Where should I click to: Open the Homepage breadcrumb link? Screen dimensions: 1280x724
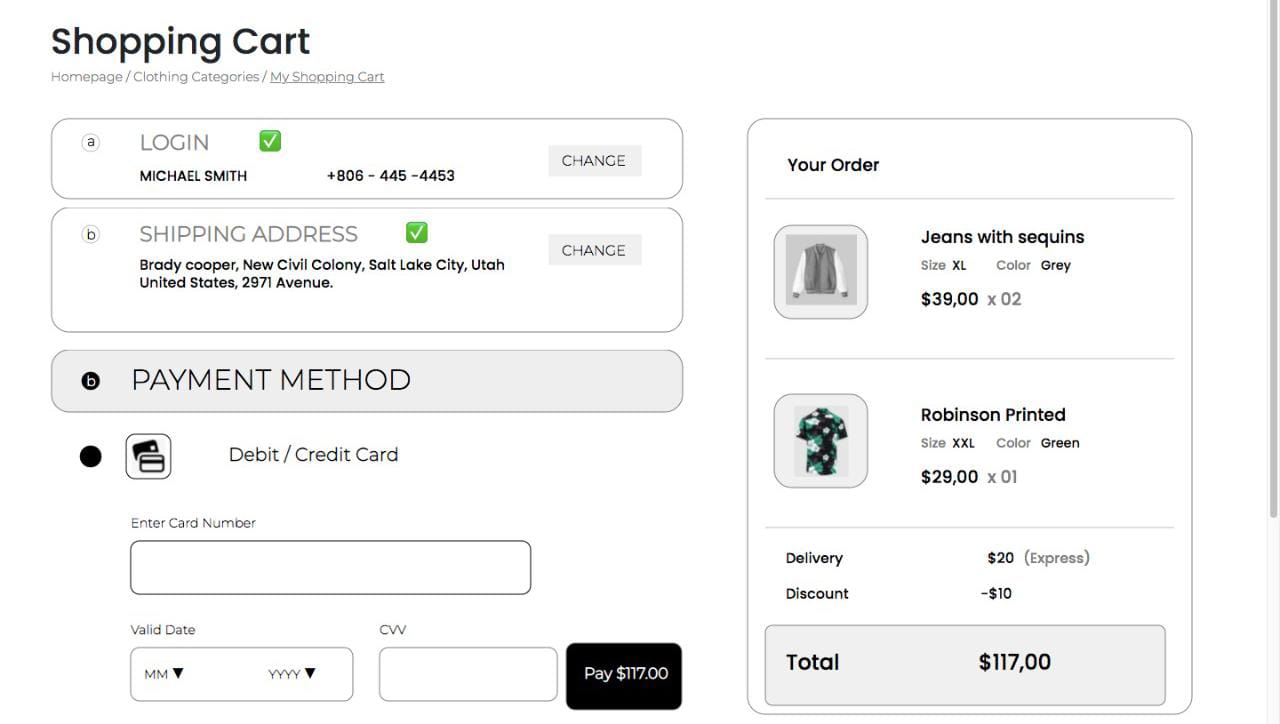86,76
